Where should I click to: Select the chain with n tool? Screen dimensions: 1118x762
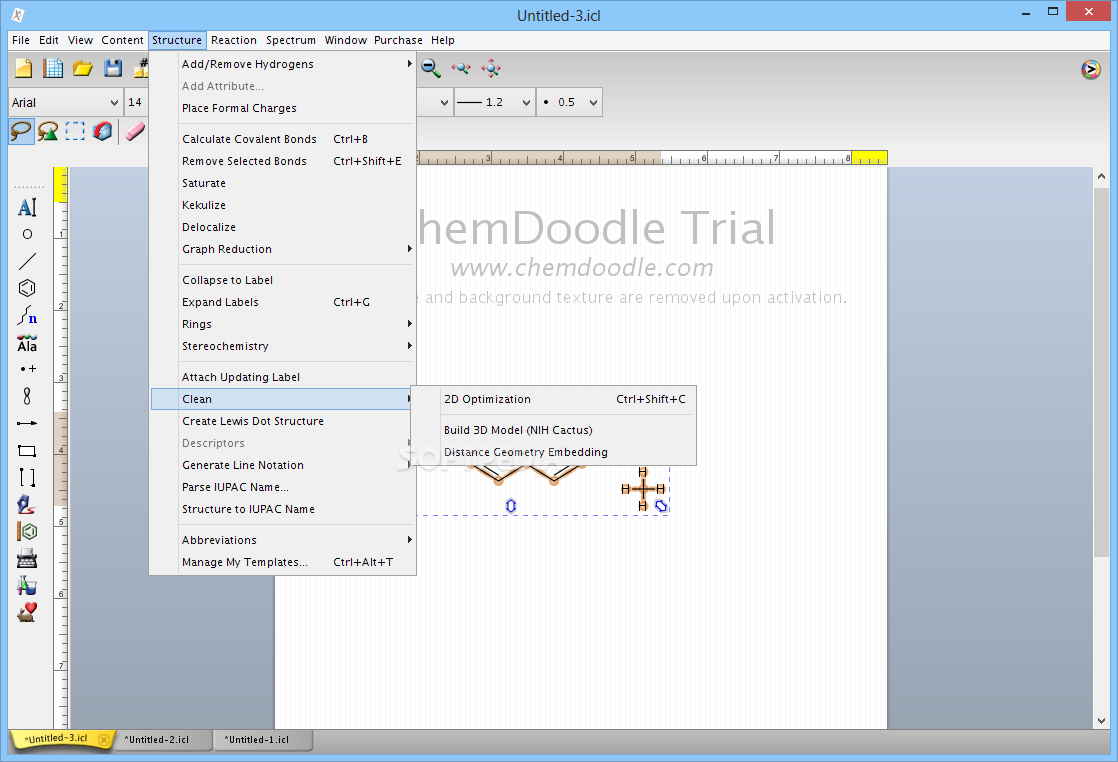coord(27,315)
